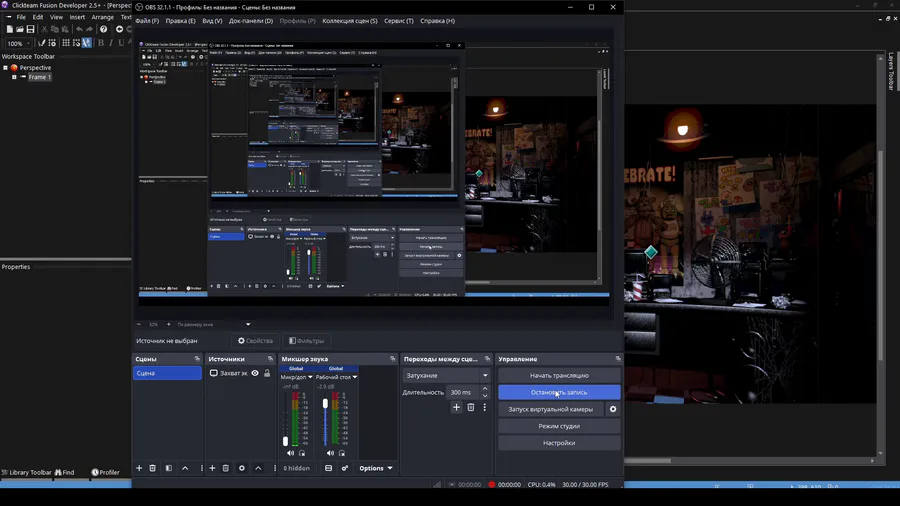
Task: Click the Undo arrow in Clickteam Fusion
Action: pos(79,29)
